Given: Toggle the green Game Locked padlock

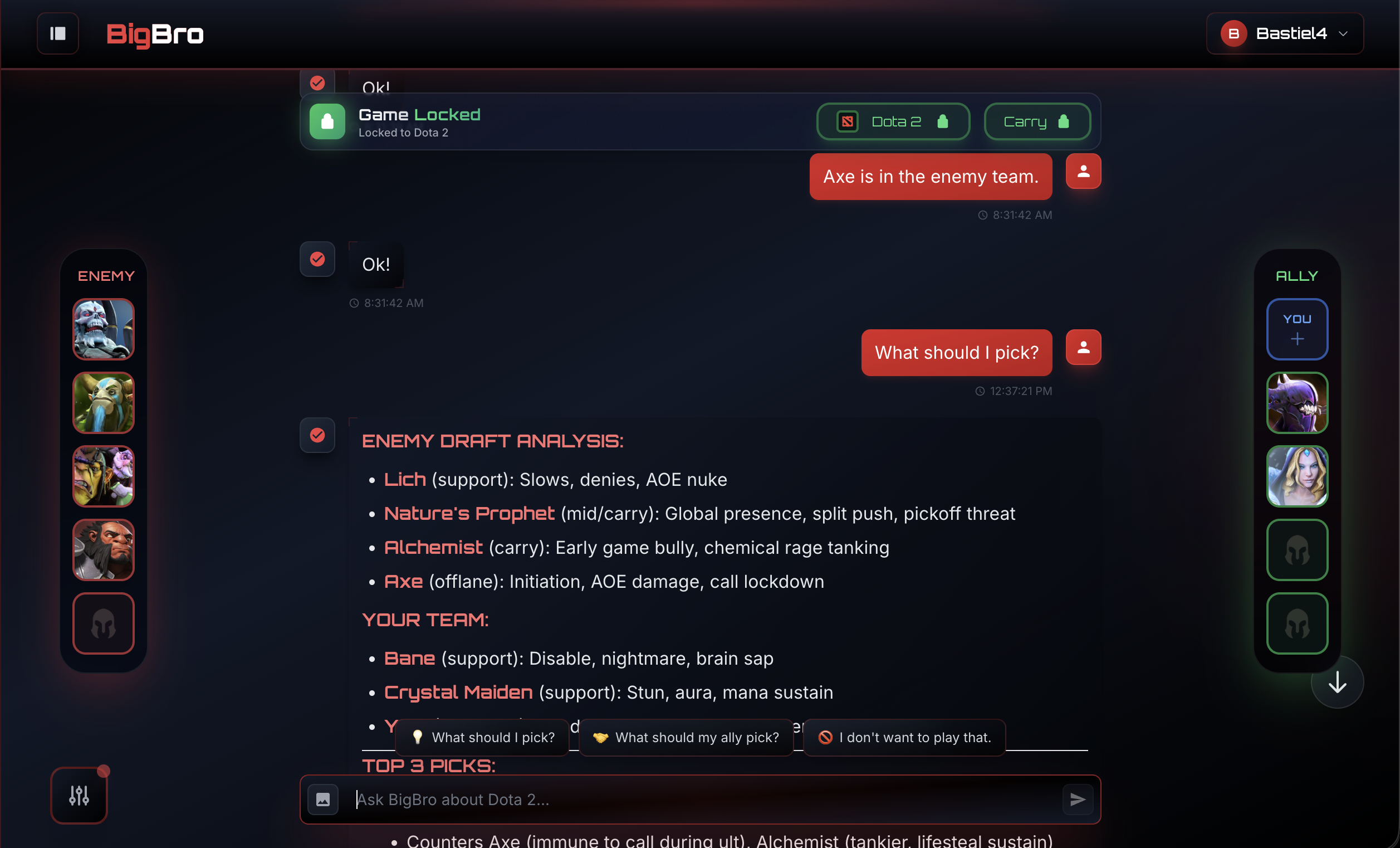Looking at the screenshot, I should tap(327, 121).
